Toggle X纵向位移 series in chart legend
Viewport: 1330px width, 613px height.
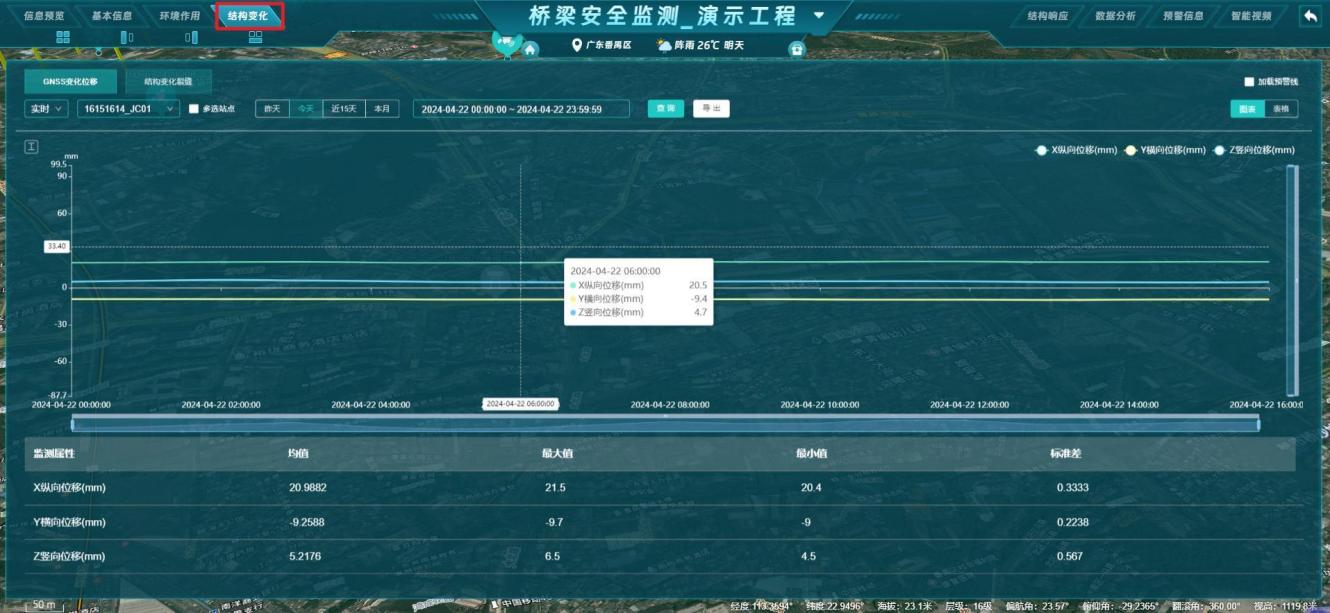tap(1076, 150)
